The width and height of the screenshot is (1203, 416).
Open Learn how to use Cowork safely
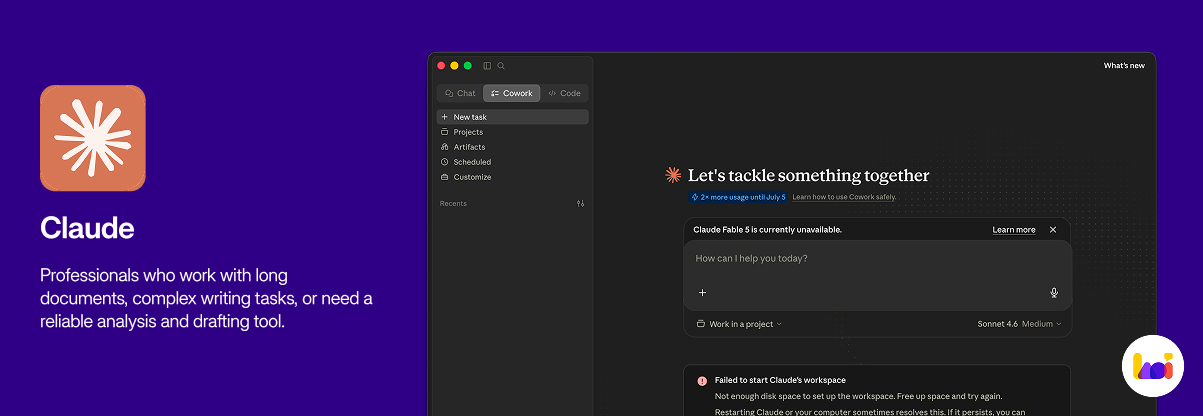[844, 197]
